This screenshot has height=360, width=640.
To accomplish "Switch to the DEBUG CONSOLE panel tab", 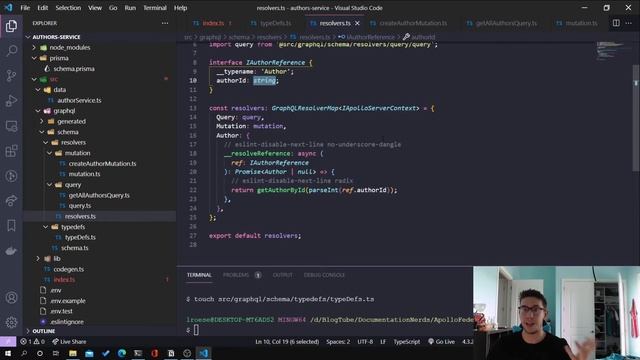I will coord(324,275).
